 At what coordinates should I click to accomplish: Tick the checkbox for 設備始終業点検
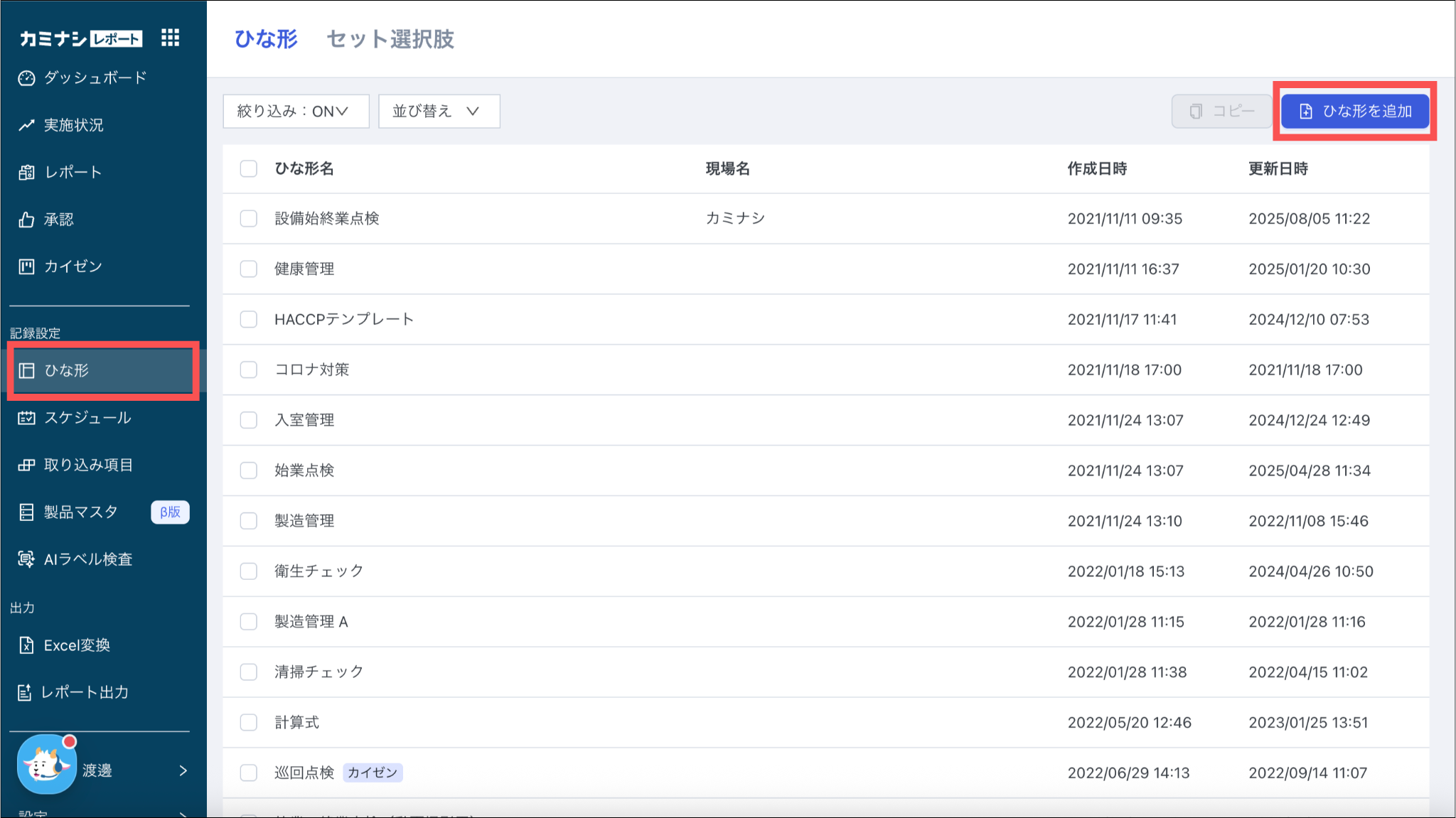(x=248, y=218)
